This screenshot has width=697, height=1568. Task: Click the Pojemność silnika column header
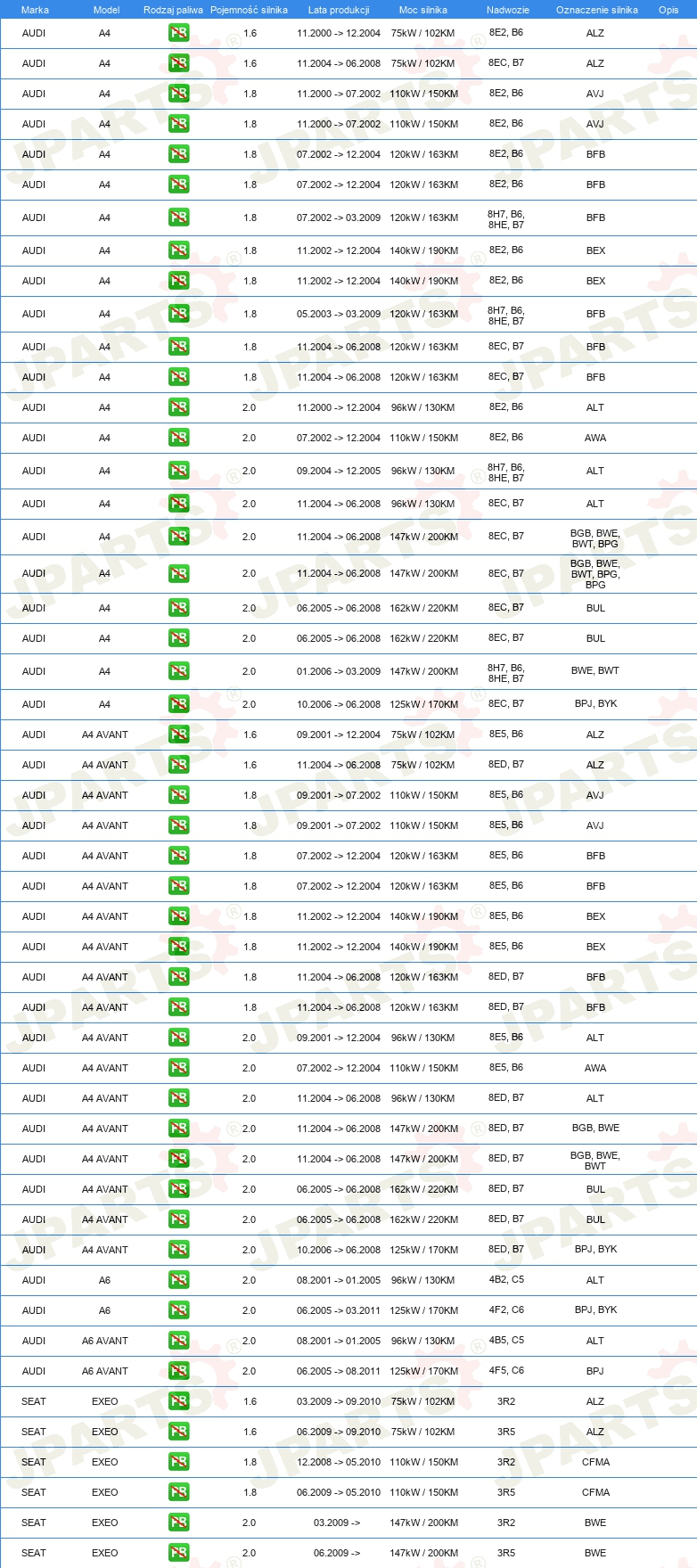pos(249,10)
